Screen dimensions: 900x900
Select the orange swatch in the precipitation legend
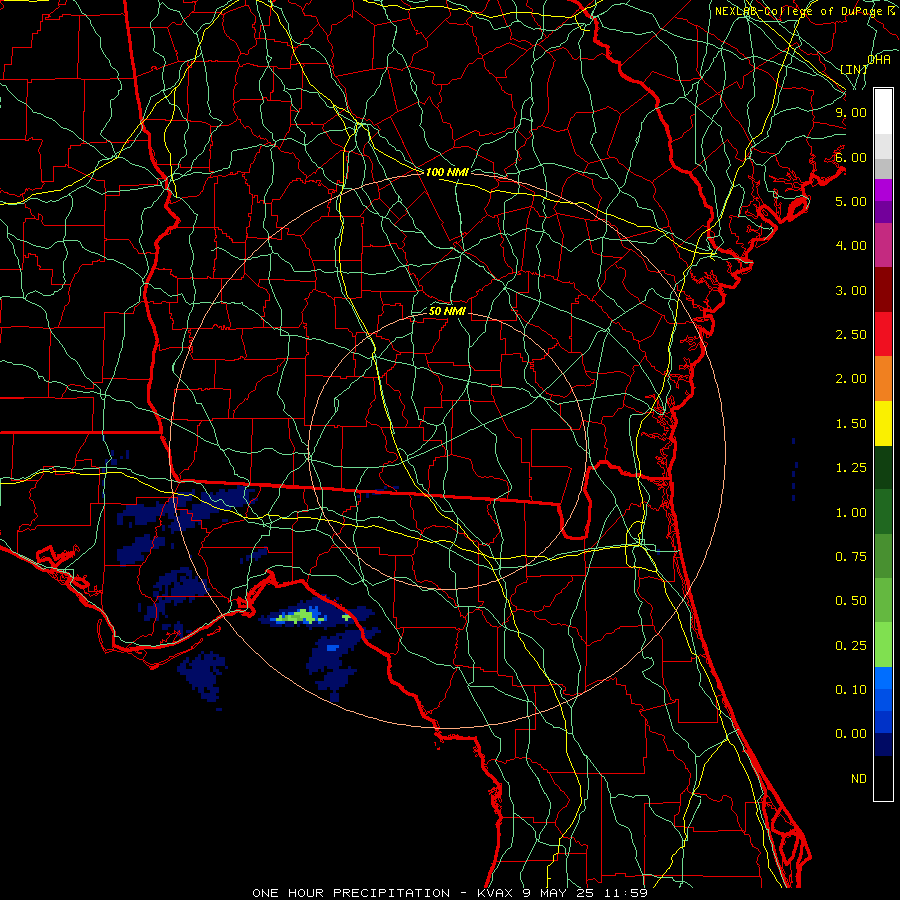point(883,379)
